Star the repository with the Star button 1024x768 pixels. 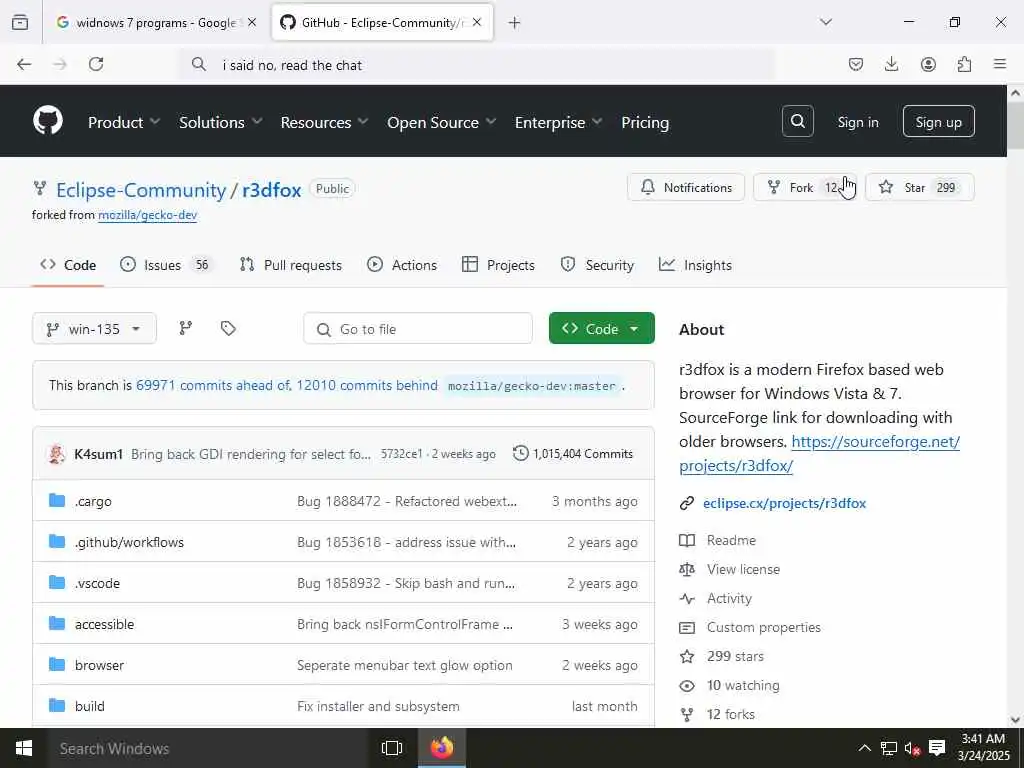point(920,187)
